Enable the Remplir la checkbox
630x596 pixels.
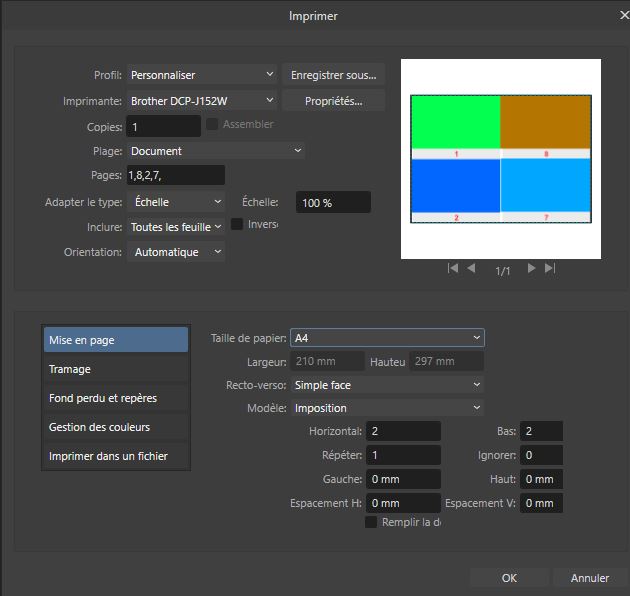(371, 522)
